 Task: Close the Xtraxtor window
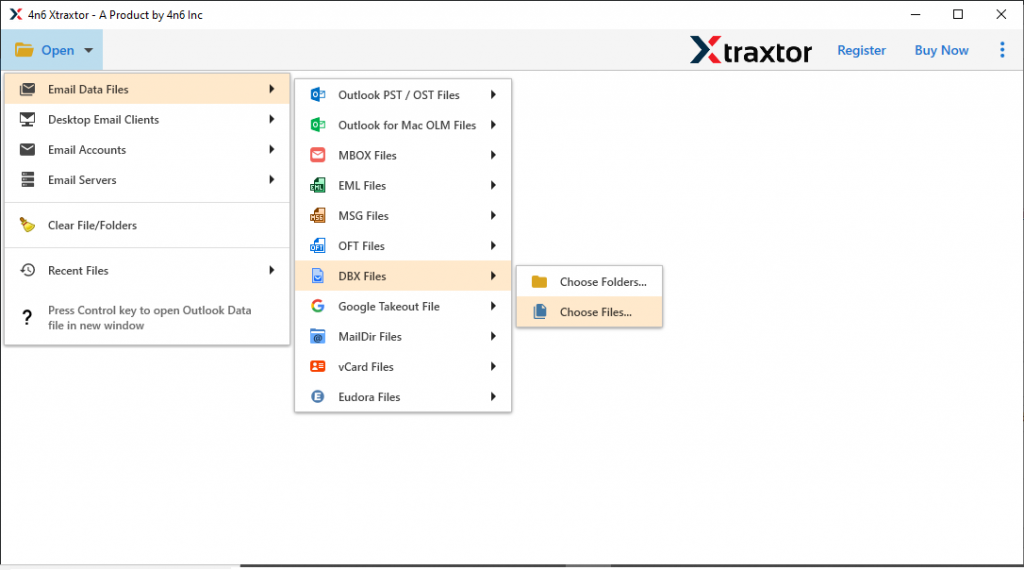tap(1001, 14)
